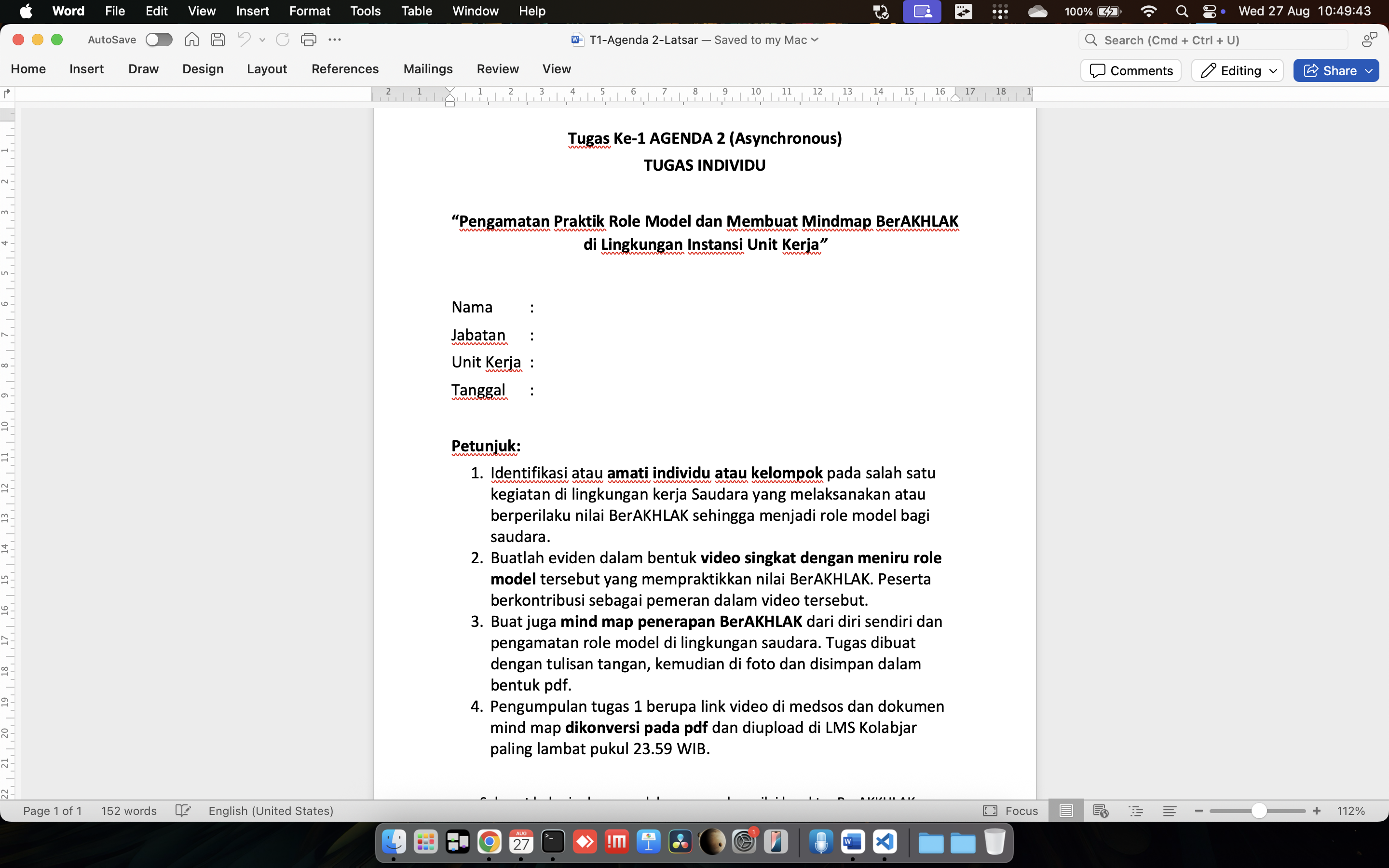Image resolution: width=1389 pixels, height=868 pixels.
Task: Toggle the AutoSave switch
Action: (x=159, y=40)
